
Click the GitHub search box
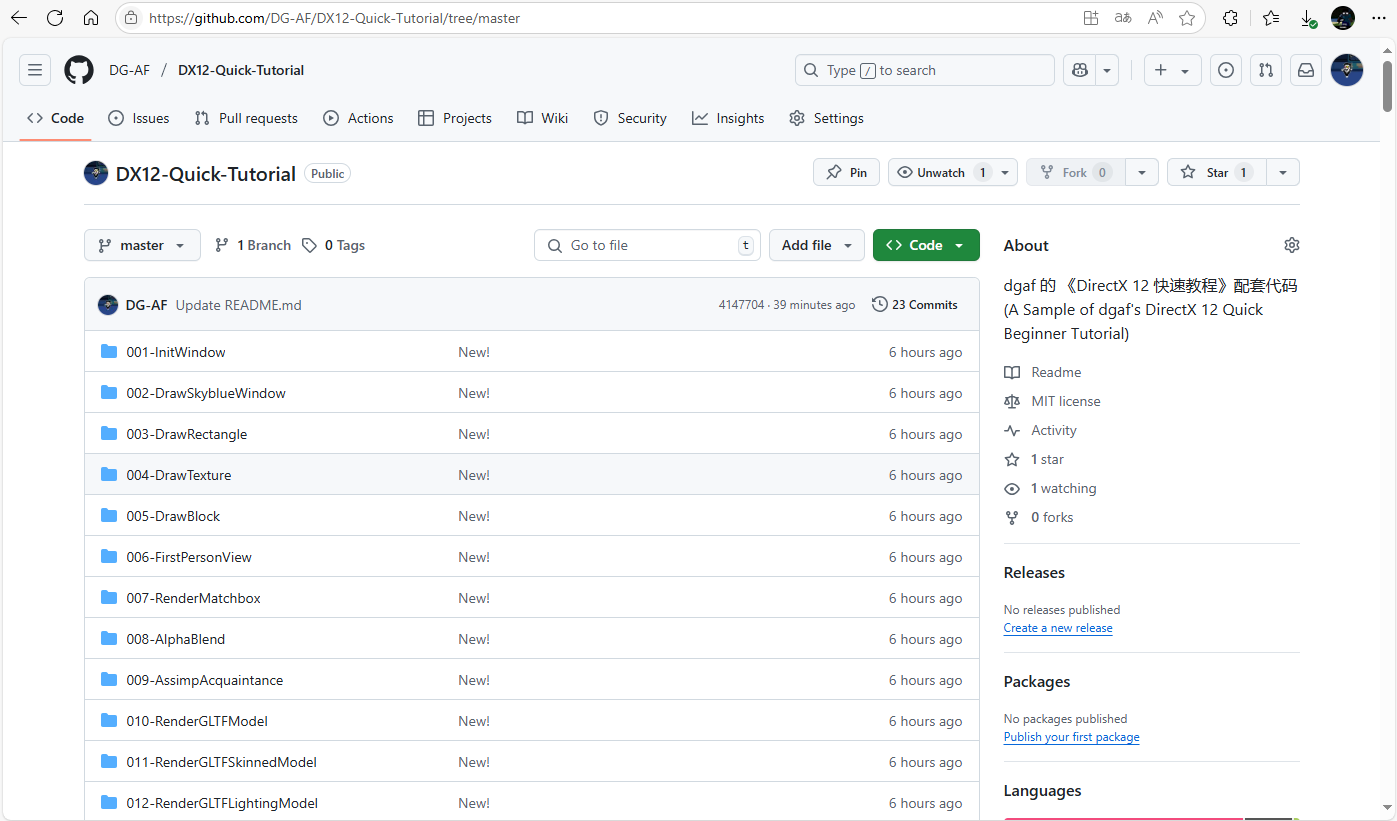point(925,70)
